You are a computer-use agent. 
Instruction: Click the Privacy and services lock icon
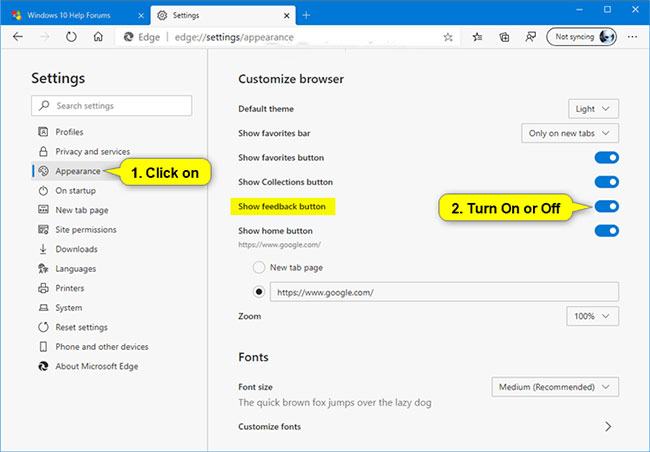coord(43,151)
